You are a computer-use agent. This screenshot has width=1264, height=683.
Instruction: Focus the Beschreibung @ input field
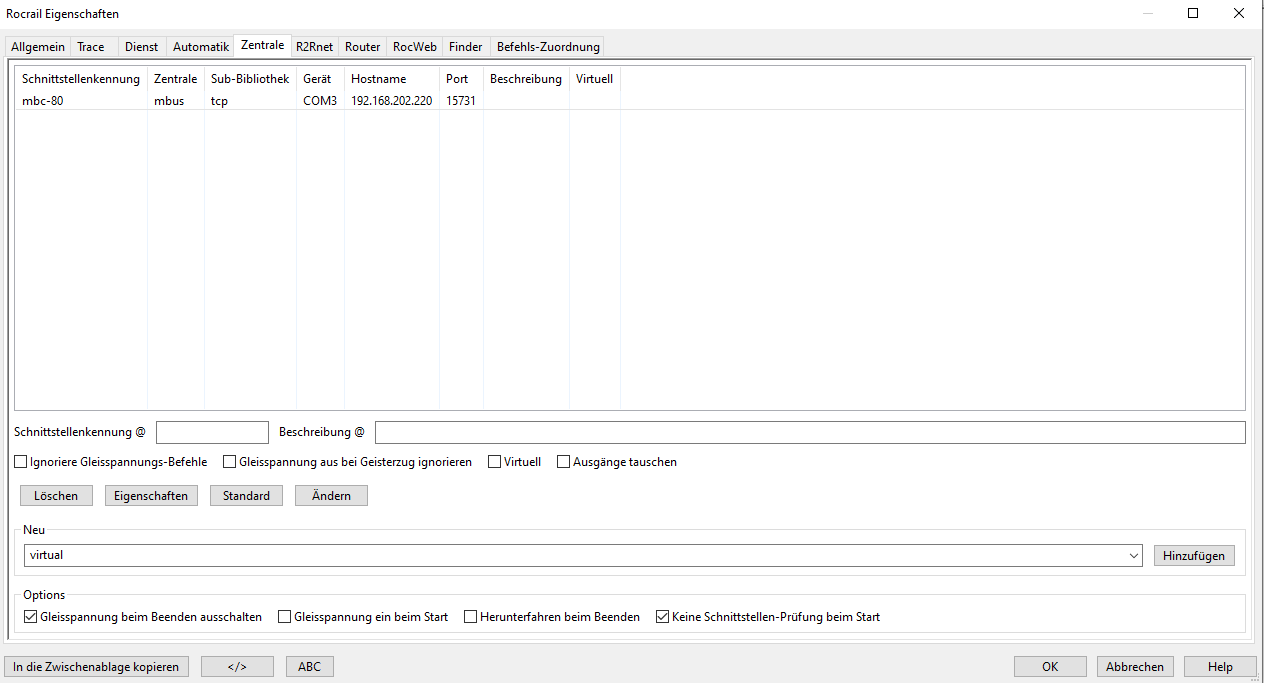(x=810, y=432)
